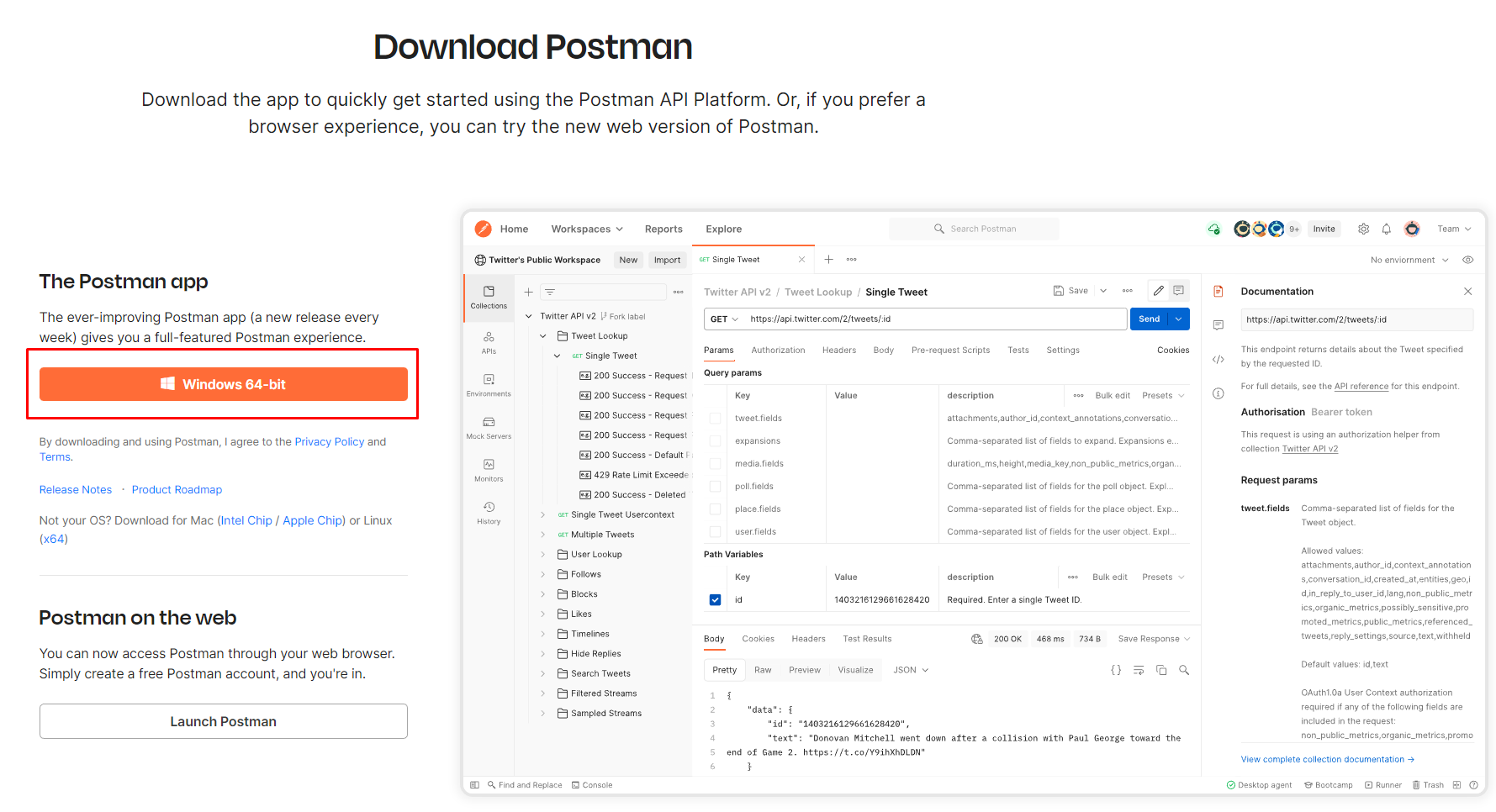The width and height of the screenshot is (1496, 812).
Task: Click the wrap lines icon in response toolbar
Action: pyautogui.click(x=1139, y=670)
